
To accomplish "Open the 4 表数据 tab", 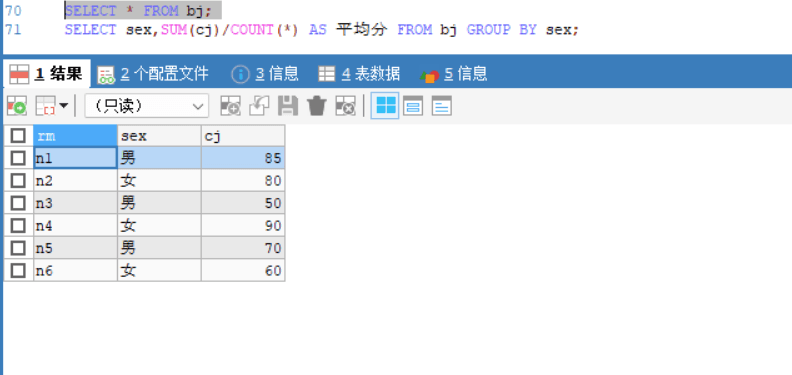I will [x=359, y=74].
